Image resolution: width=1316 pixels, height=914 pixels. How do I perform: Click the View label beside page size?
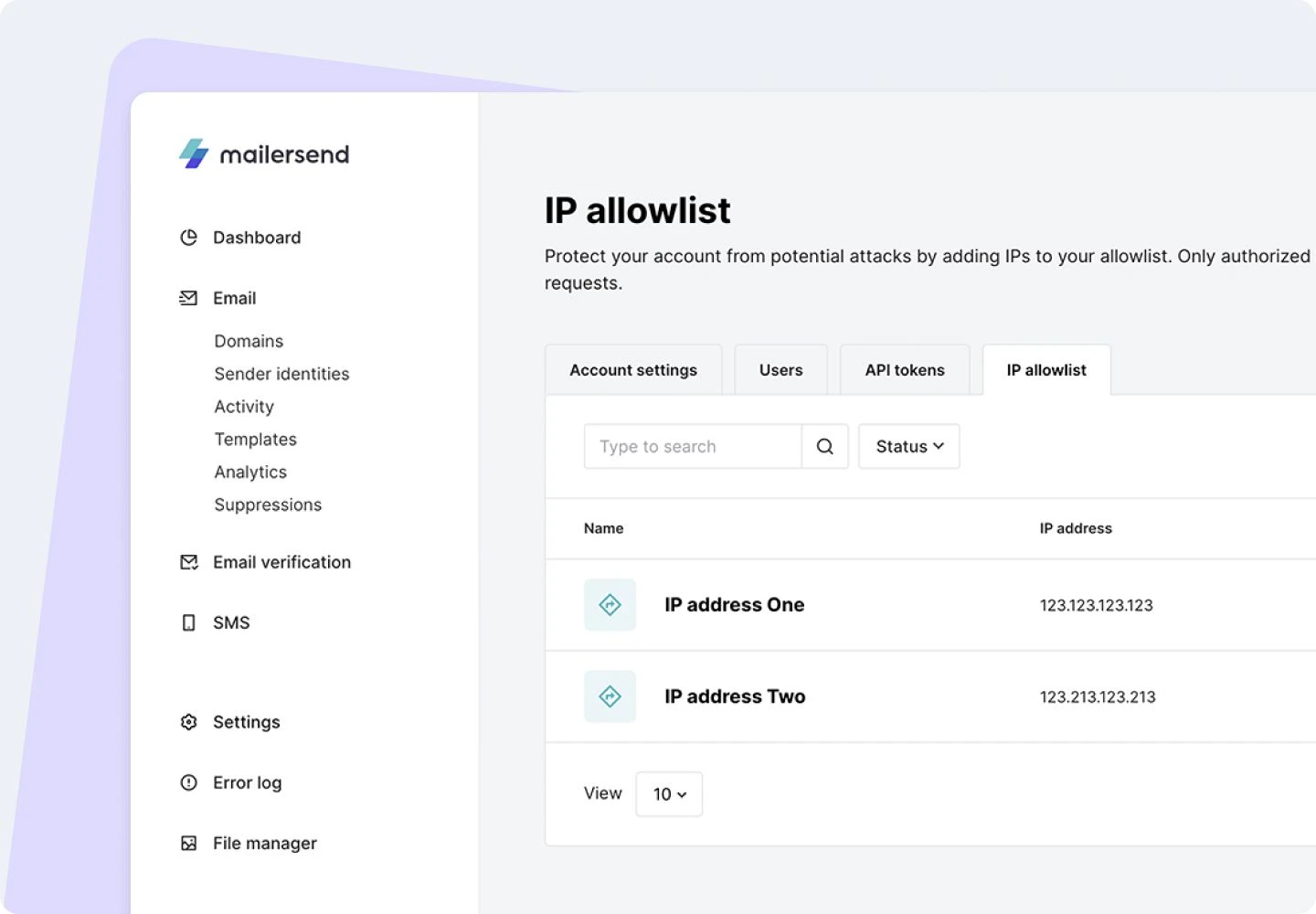coord(602,793)
